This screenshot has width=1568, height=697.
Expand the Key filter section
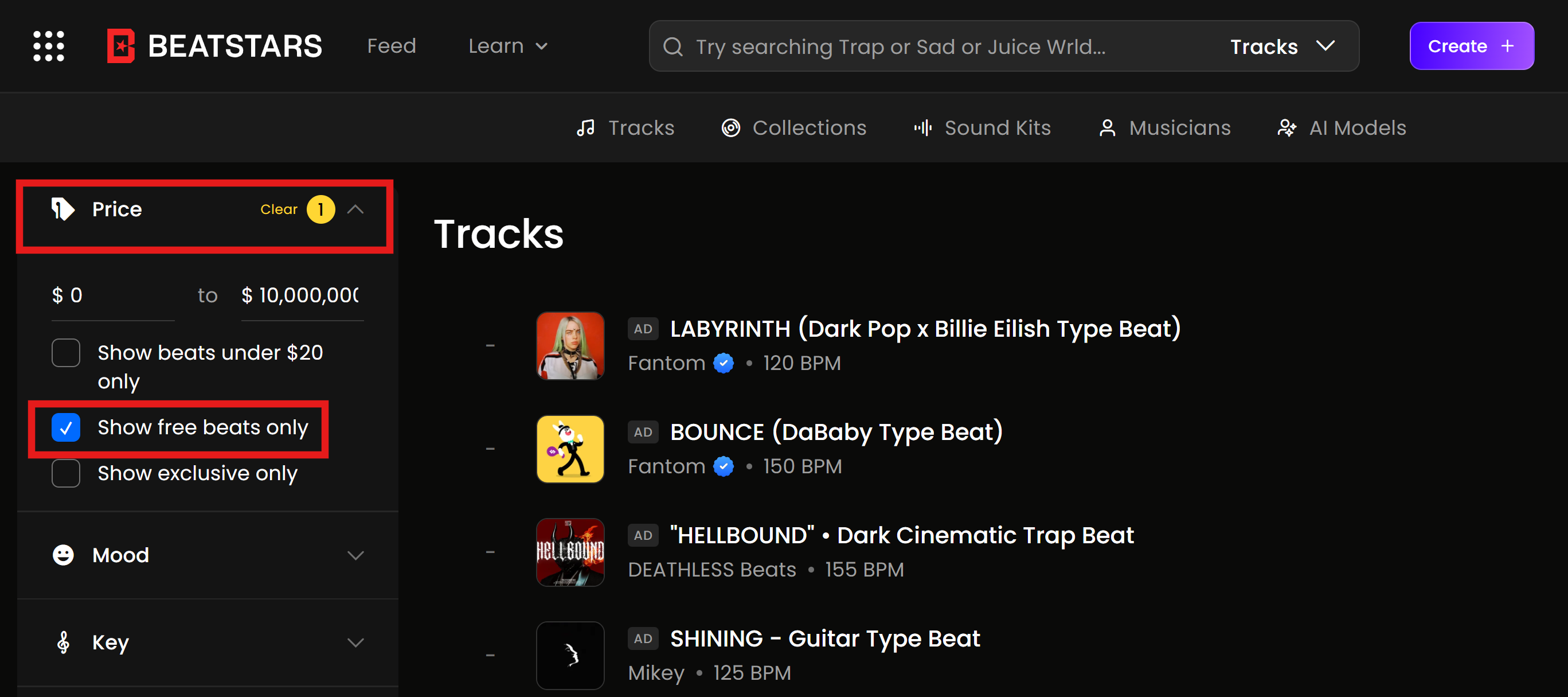coord(355,642)
